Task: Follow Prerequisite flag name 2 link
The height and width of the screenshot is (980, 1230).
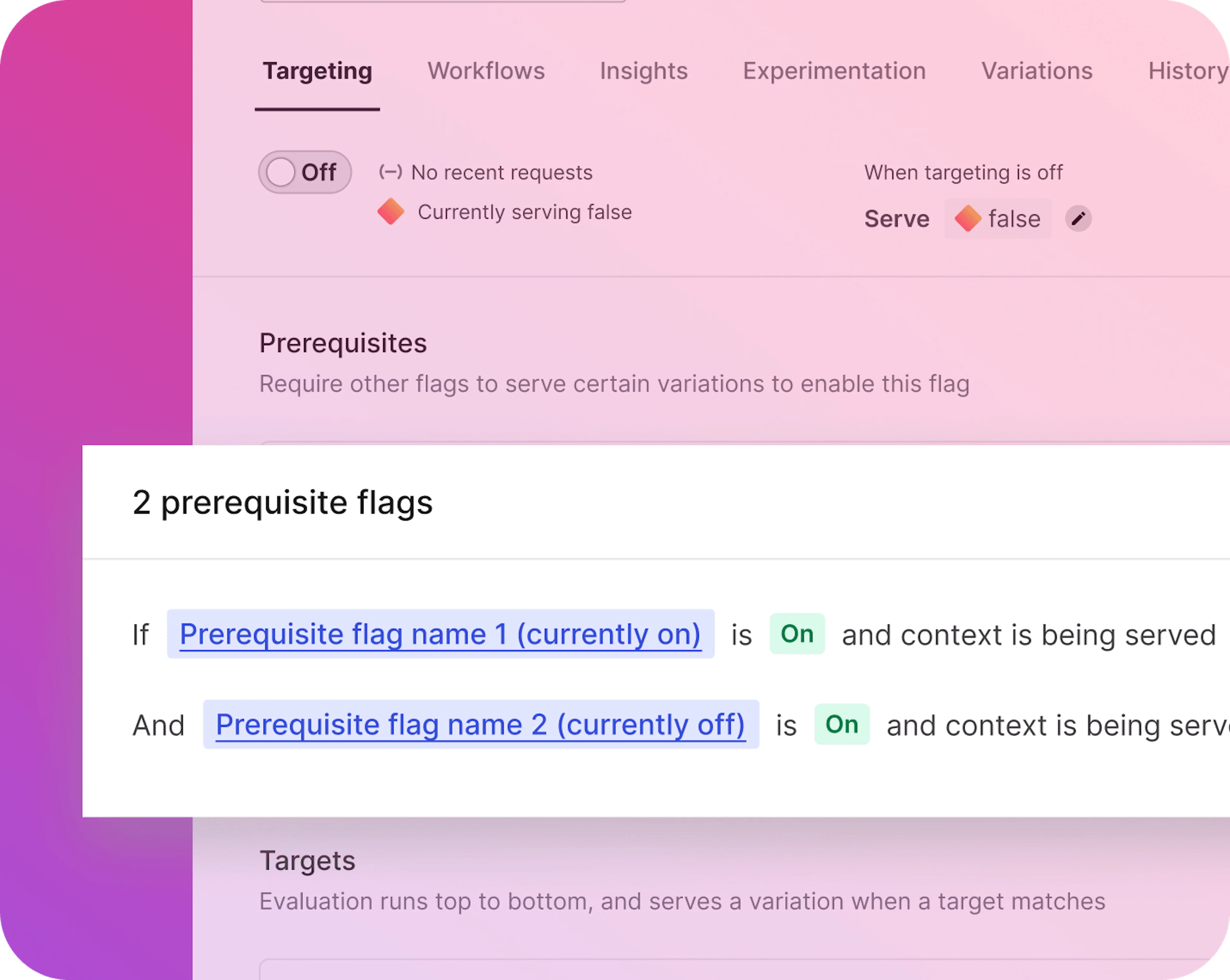Action: click(x=480, y=725)
